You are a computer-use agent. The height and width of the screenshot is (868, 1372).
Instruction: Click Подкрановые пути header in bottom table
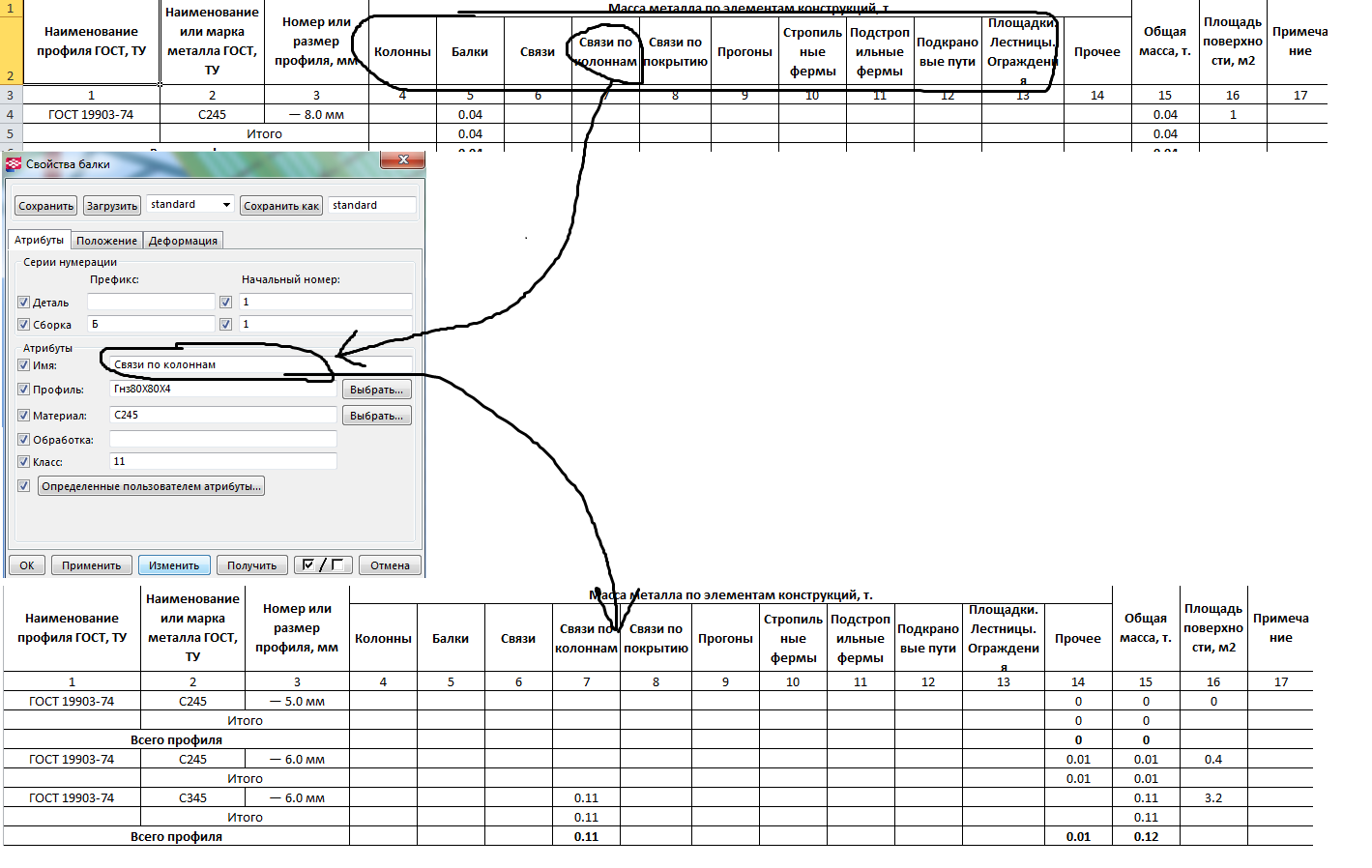[x=928, y=638]
